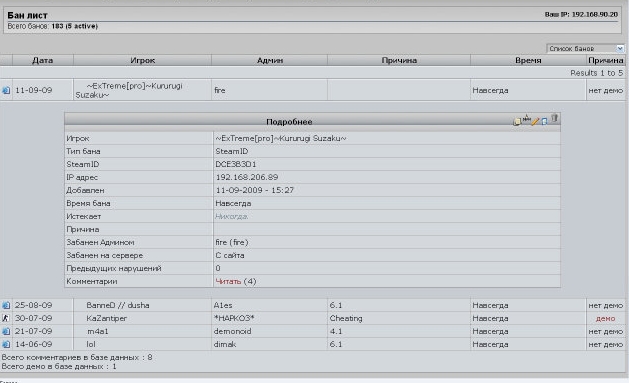Image resolution: width=629 pixels, height=383 pixels.
Task: Click the yellow note icon in Подробнее header
Action: (517, 122)
